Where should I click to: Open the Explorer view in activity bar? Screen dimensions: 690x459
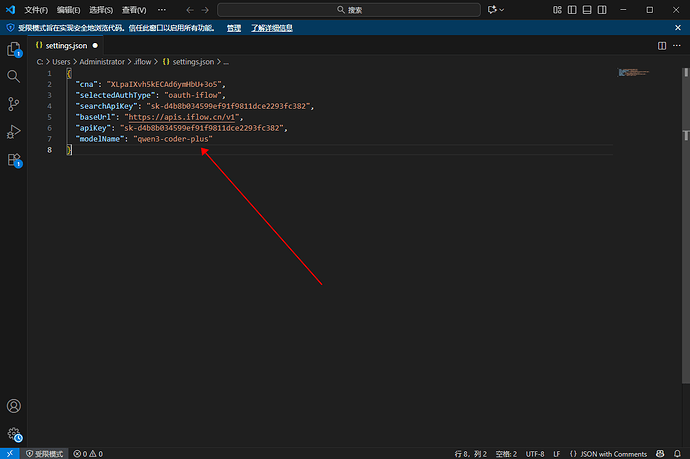[x=14, y=48]
